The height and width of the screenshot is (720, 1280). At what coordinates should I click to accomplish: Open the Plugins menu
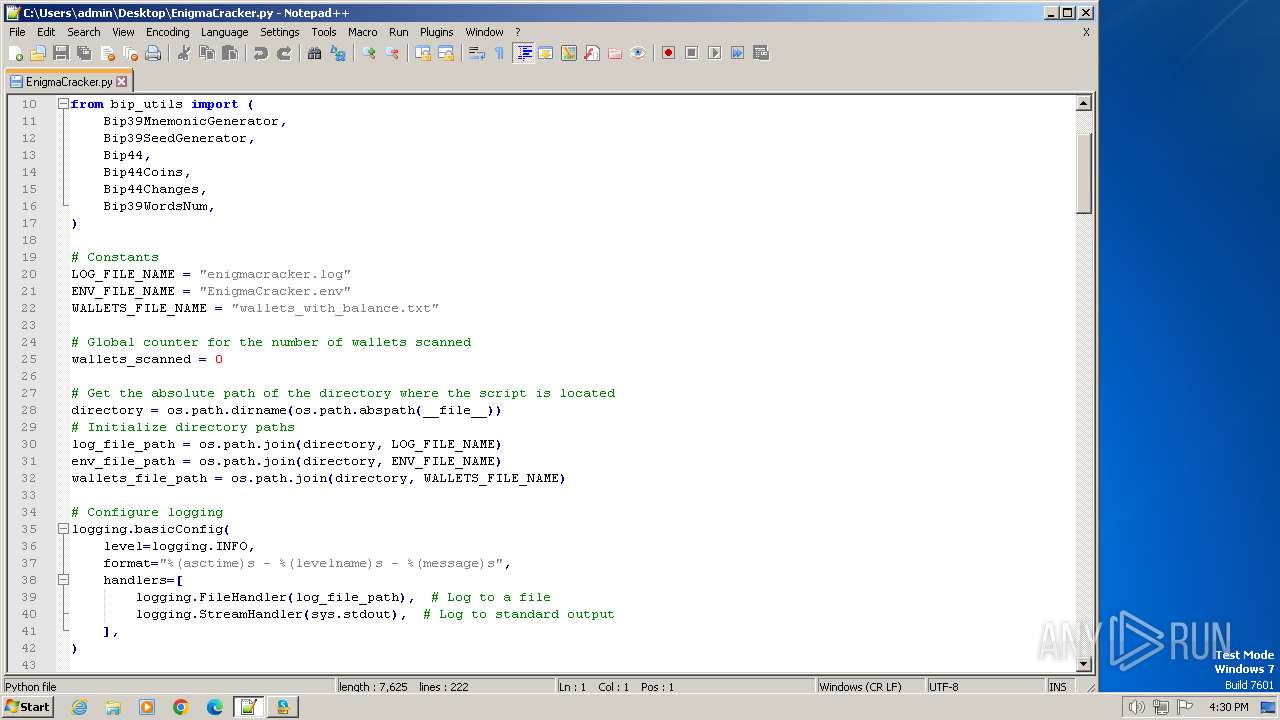pyautogui.click(x=436, y=32)
